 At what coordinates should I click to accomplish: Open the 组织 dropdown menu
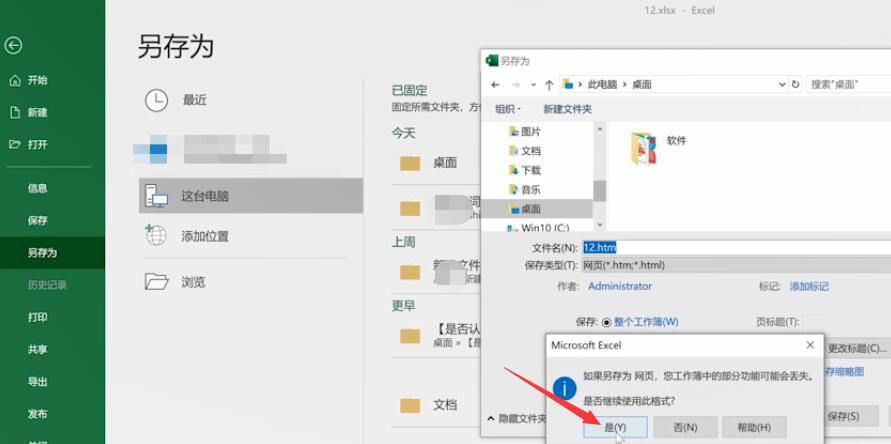(507, 109)
